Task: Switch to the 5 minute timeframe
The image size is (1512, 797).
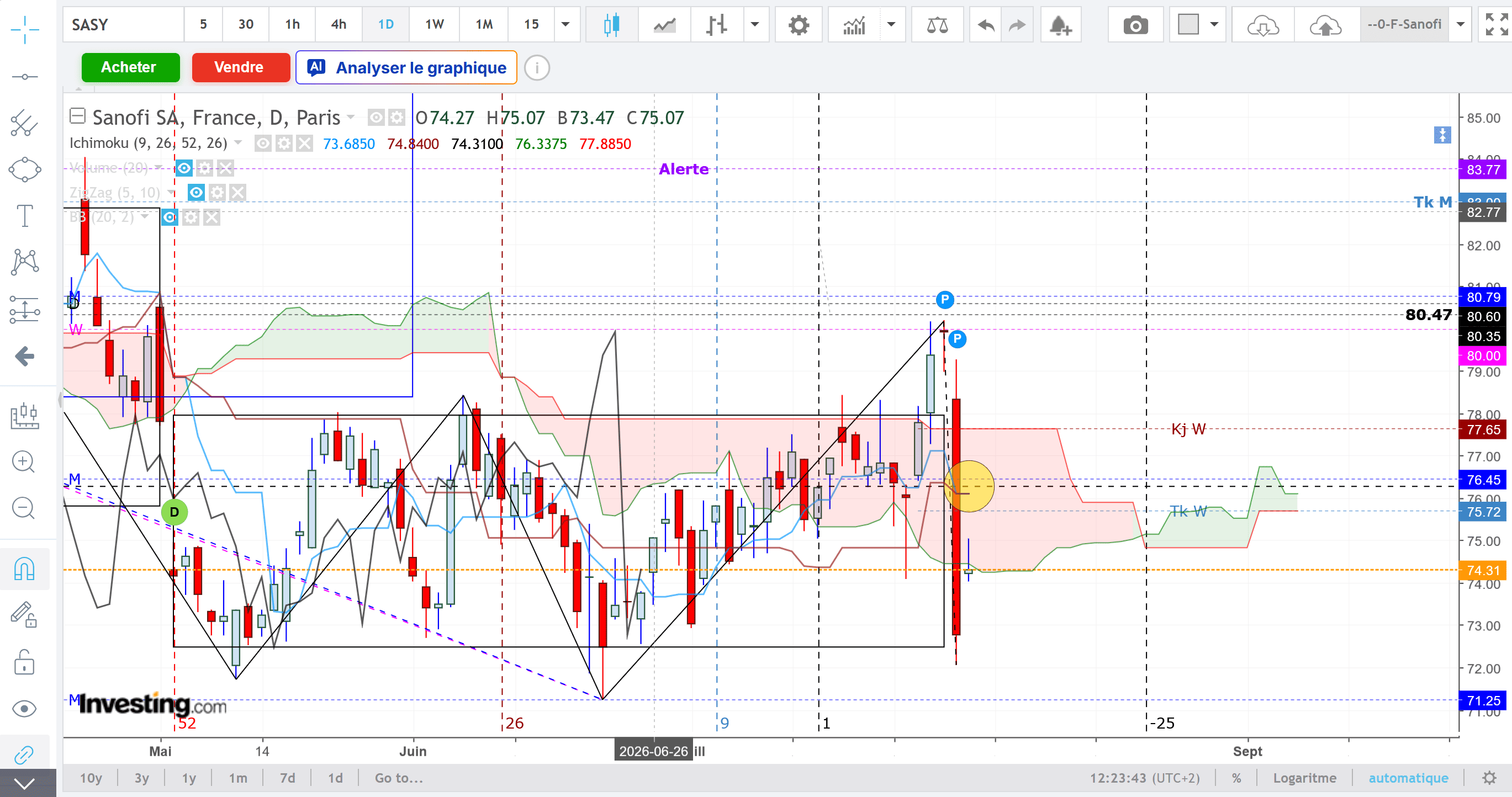Action: tap(204, 25)
